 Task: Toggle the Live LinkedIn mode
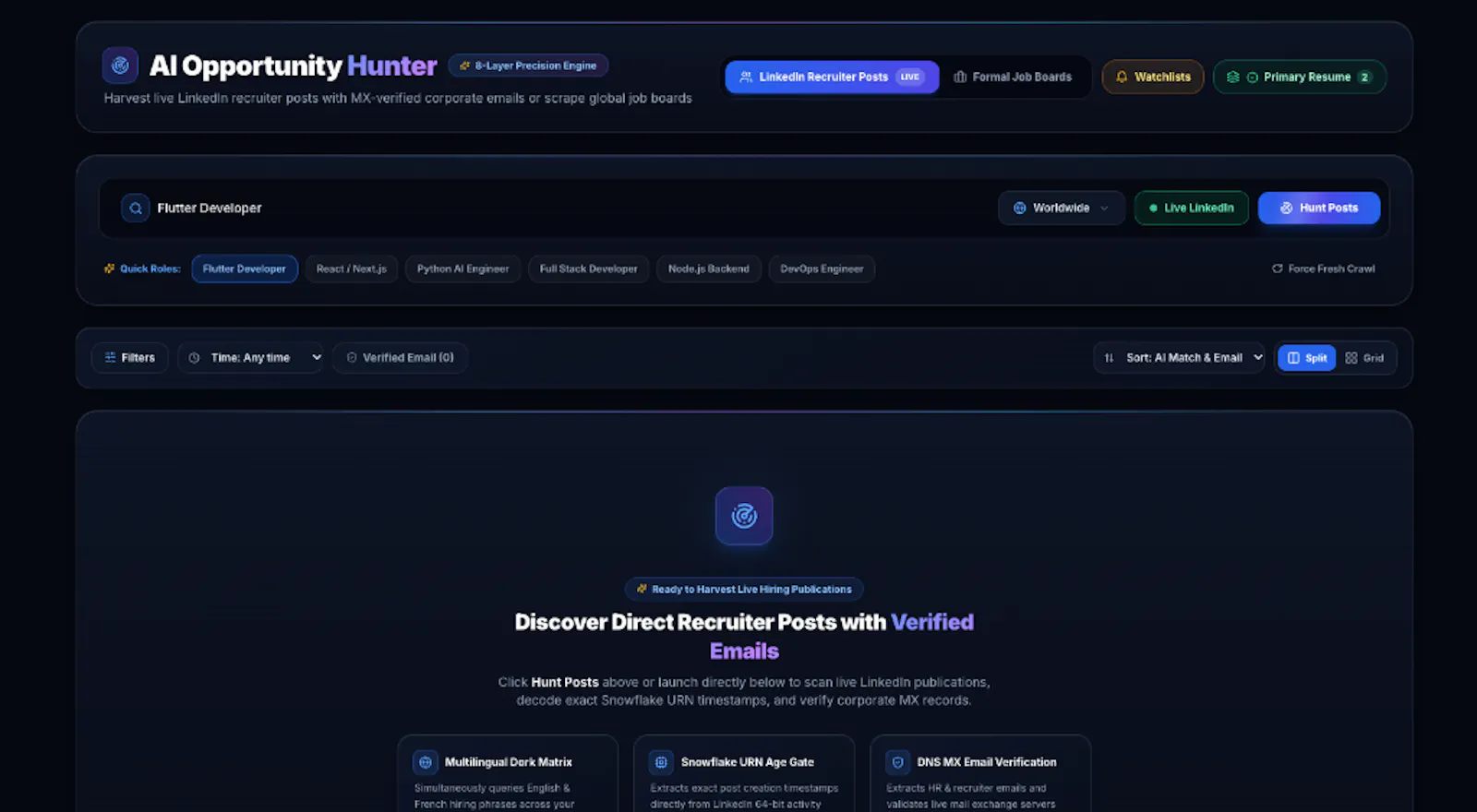tap(1191, 208)
